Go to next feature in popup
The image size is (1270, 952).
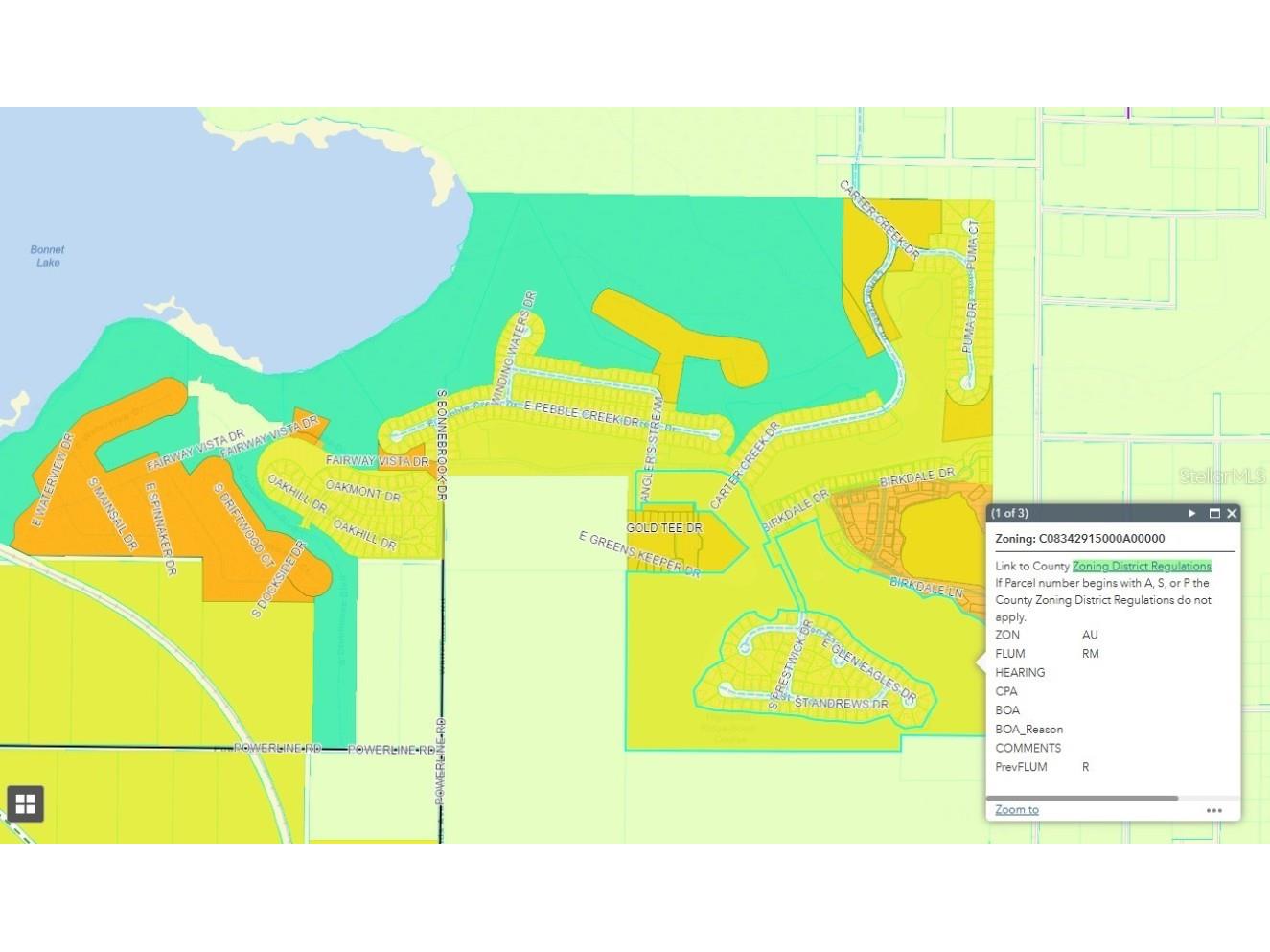[1191, 514]
